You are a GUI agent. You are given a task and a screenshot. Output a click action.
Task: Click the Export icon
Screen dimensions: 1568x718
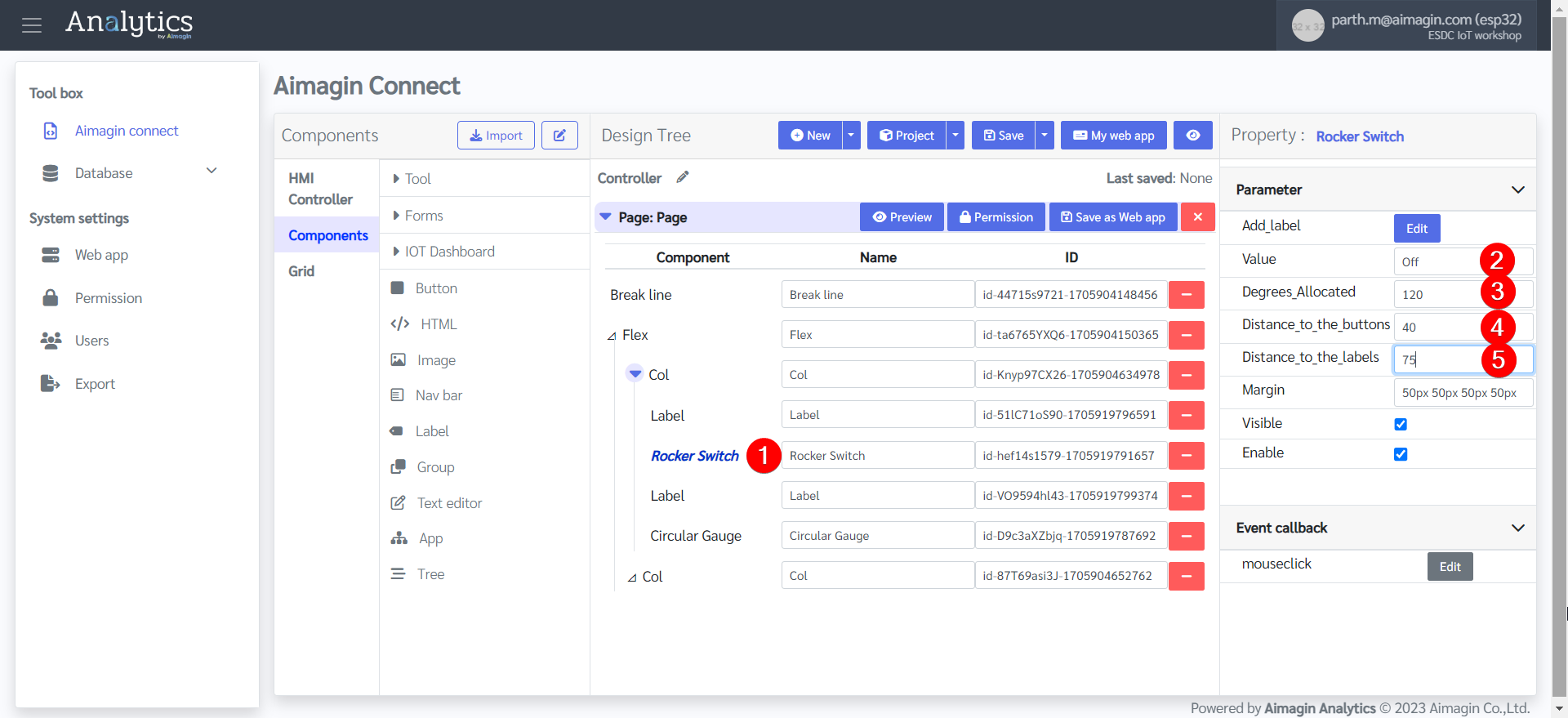point(51,383)
